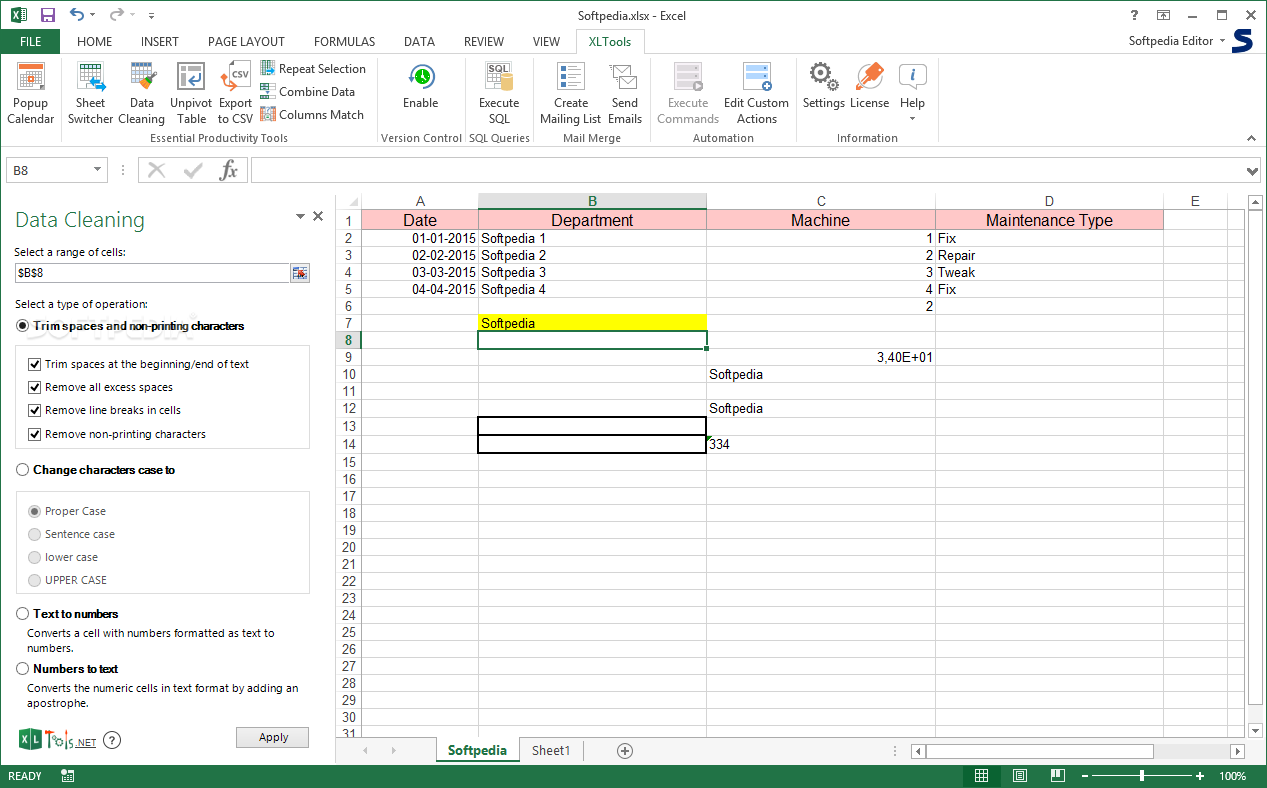The image size is (1267, 788).
Task: Insert function with the fx button
Action: click(229, 170)
